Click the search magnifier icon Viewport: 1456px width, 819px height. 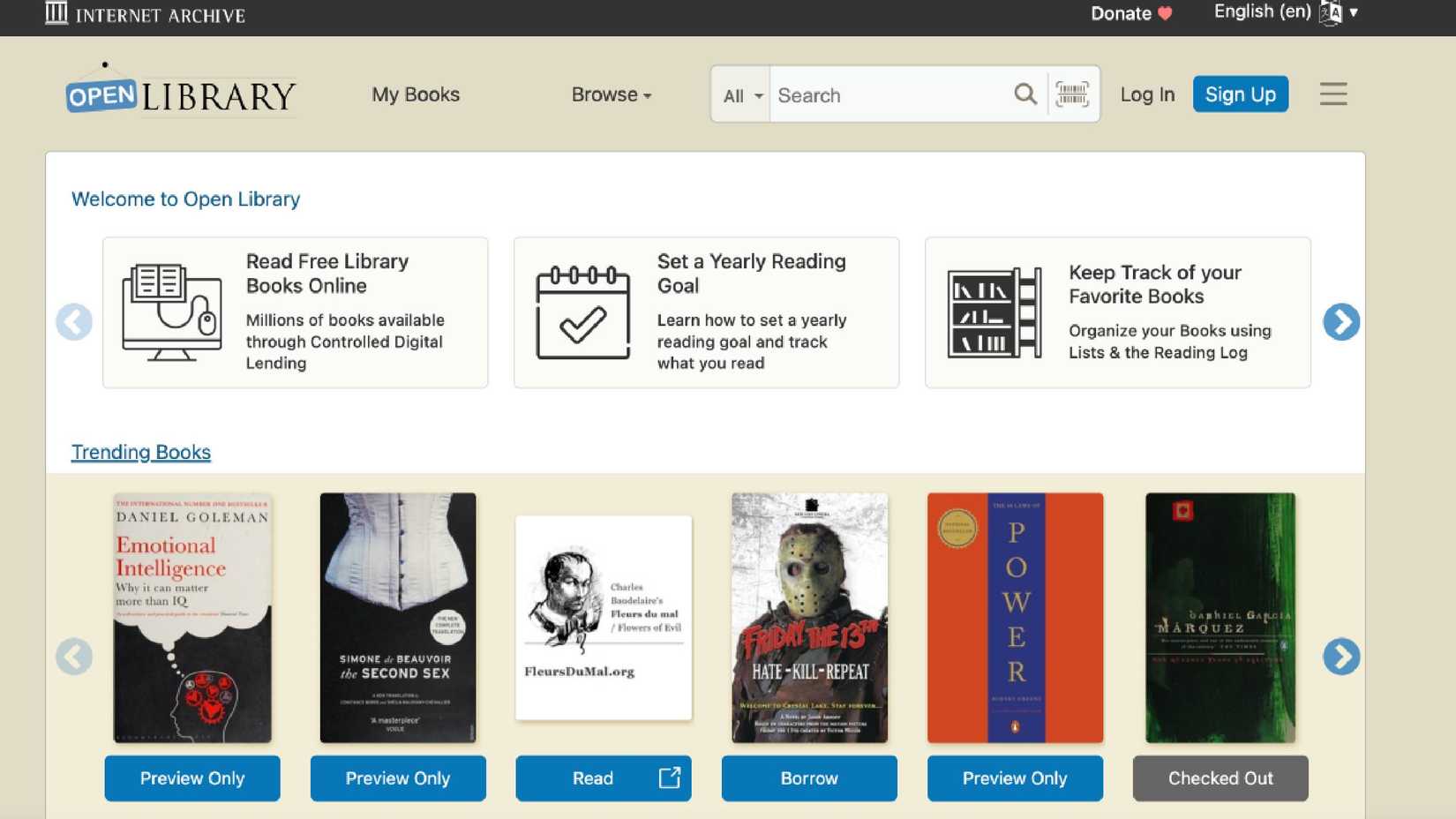point(1025,94)
